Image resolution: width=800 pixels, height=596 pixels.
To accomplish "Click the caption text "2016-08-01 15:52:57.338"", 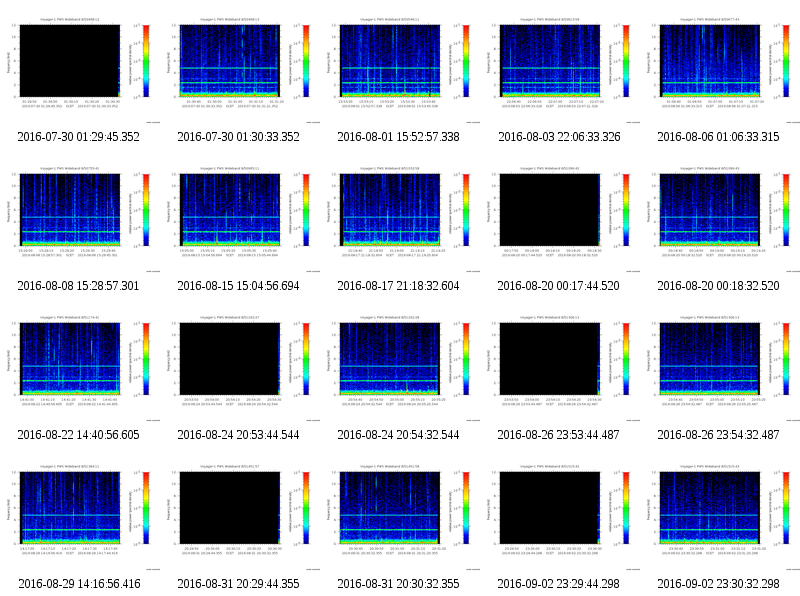I will tap(398, 137).
